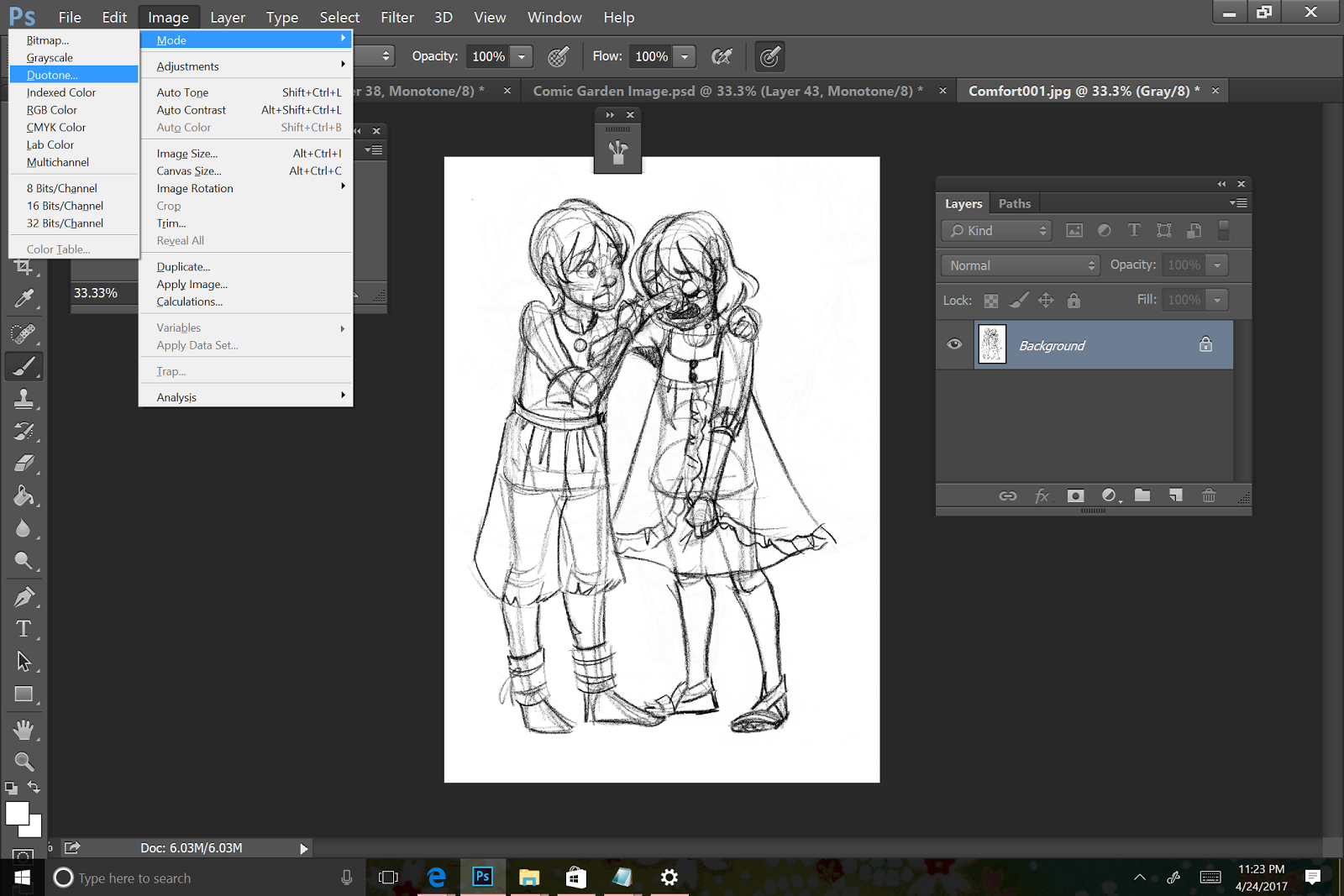The image size is (1344, 896).
Task: Open the Normal blend mode dropdown
Action: pos(1021,265)
